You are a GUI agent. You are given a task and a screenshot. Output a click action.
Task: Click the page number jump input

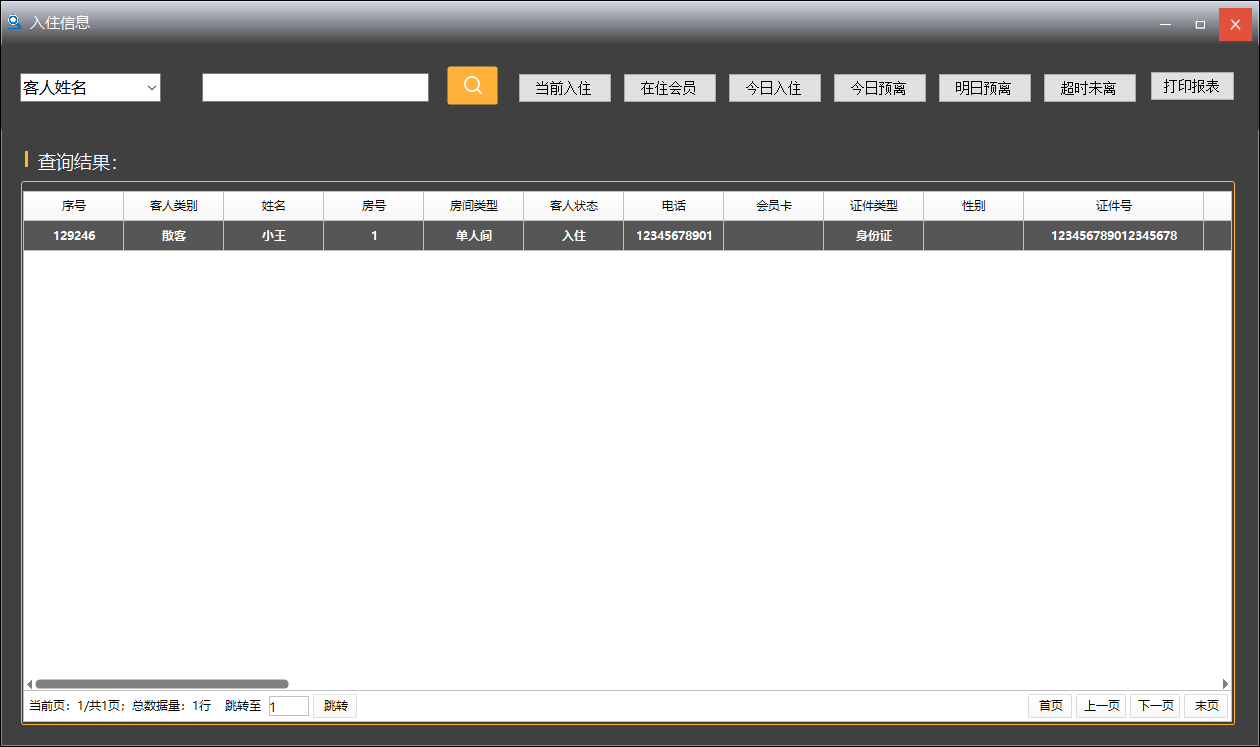click(x=289, y=706)
